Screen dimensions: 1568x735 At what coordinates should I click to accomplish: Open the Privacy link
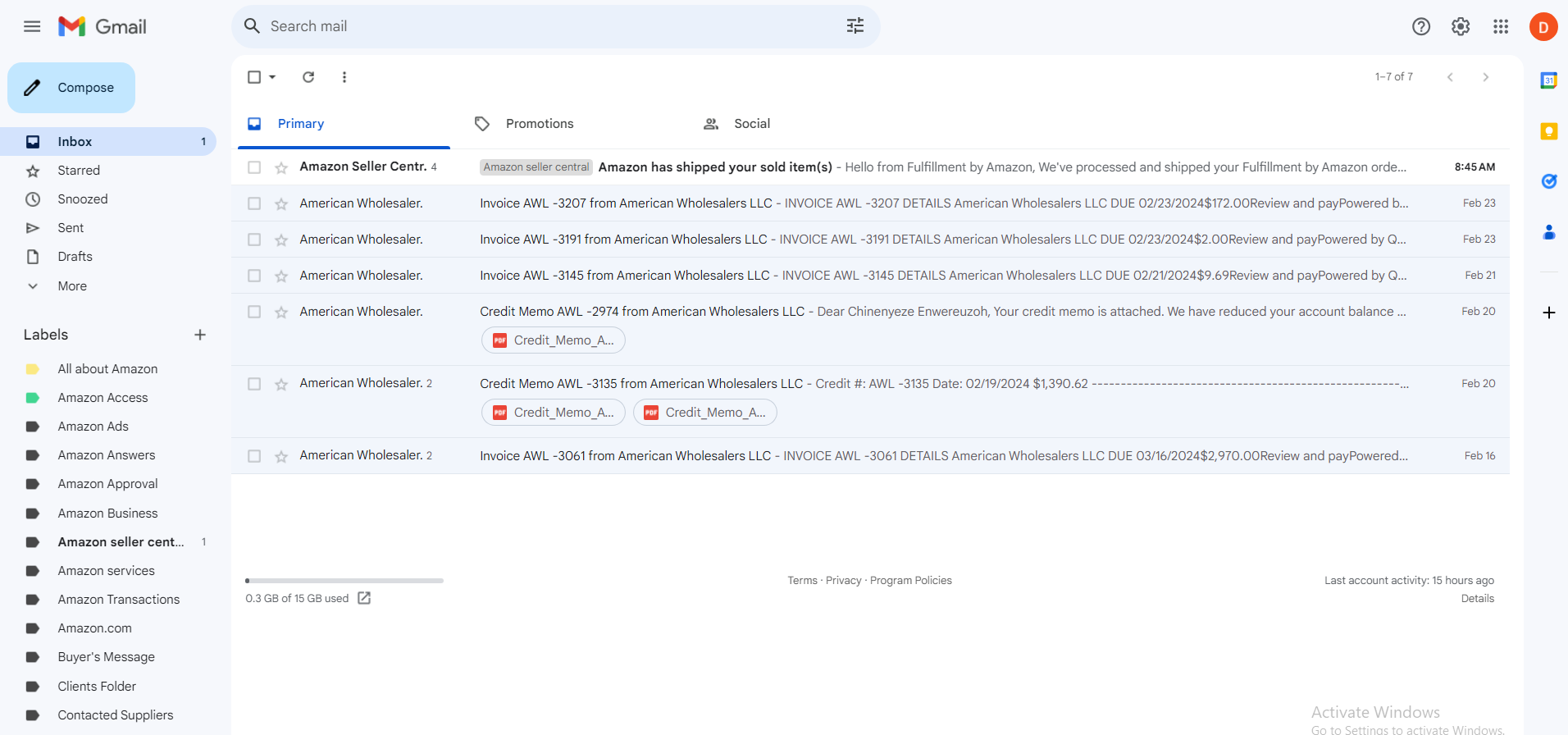[x=843, y=581]
